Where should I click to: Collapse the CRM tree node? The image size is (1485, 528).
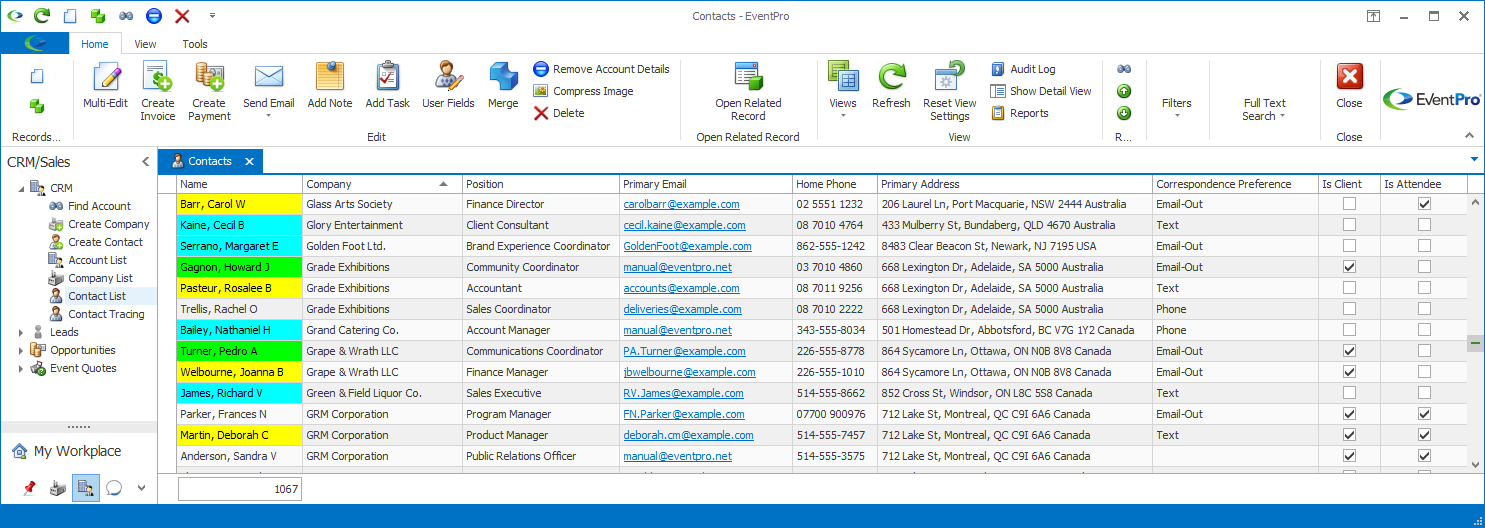(22, 188)
